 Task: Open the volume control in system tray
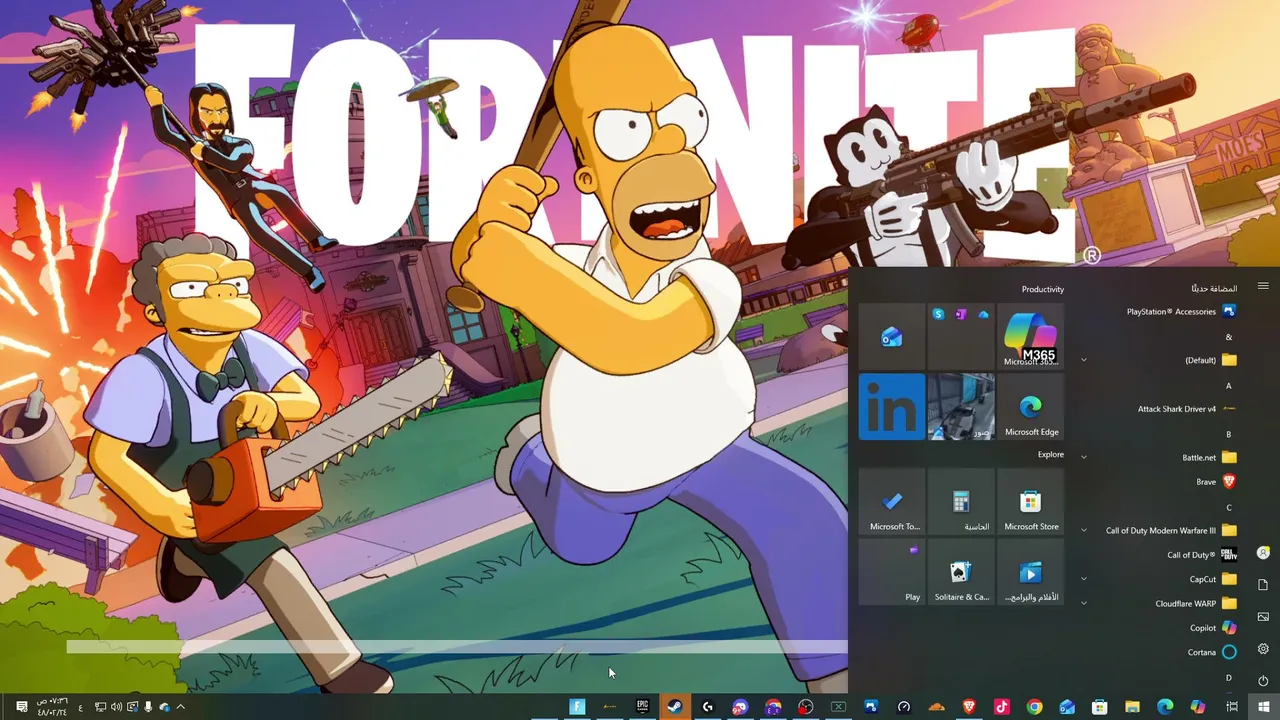pos(116,707)
